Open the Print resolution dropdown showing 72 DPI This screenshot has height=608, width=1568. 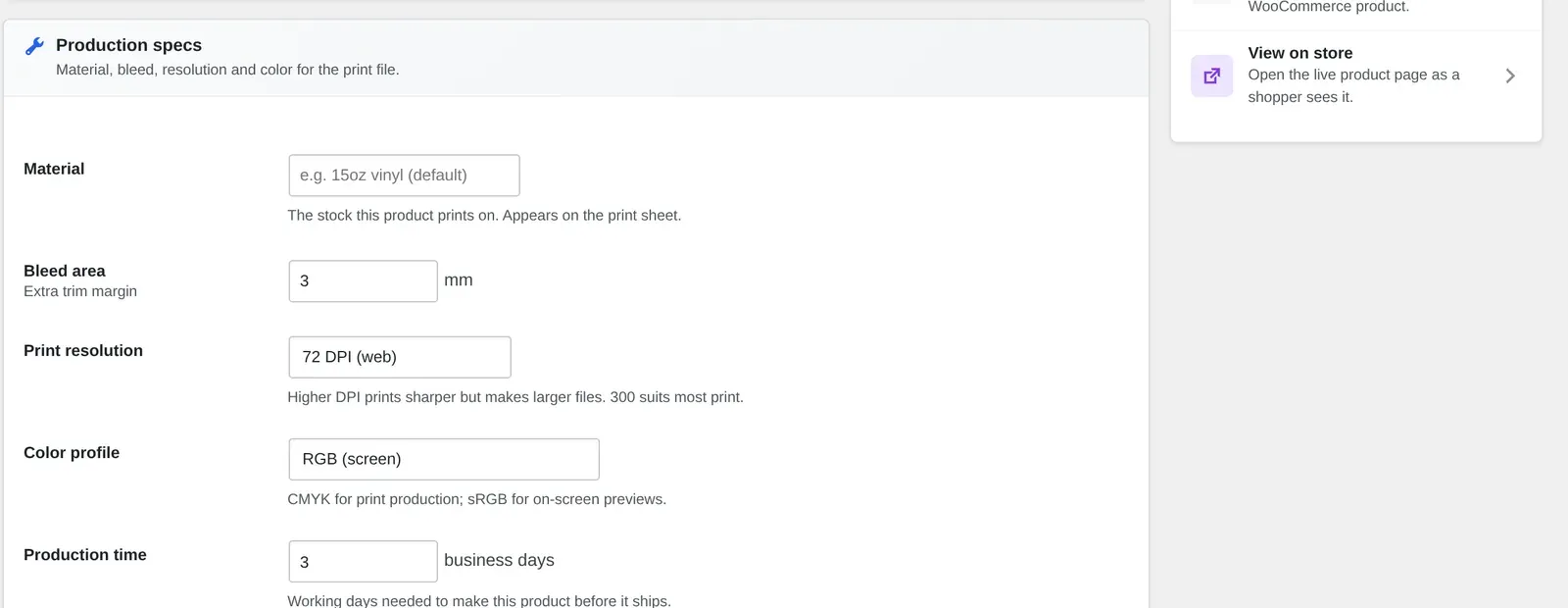point(400,357)
